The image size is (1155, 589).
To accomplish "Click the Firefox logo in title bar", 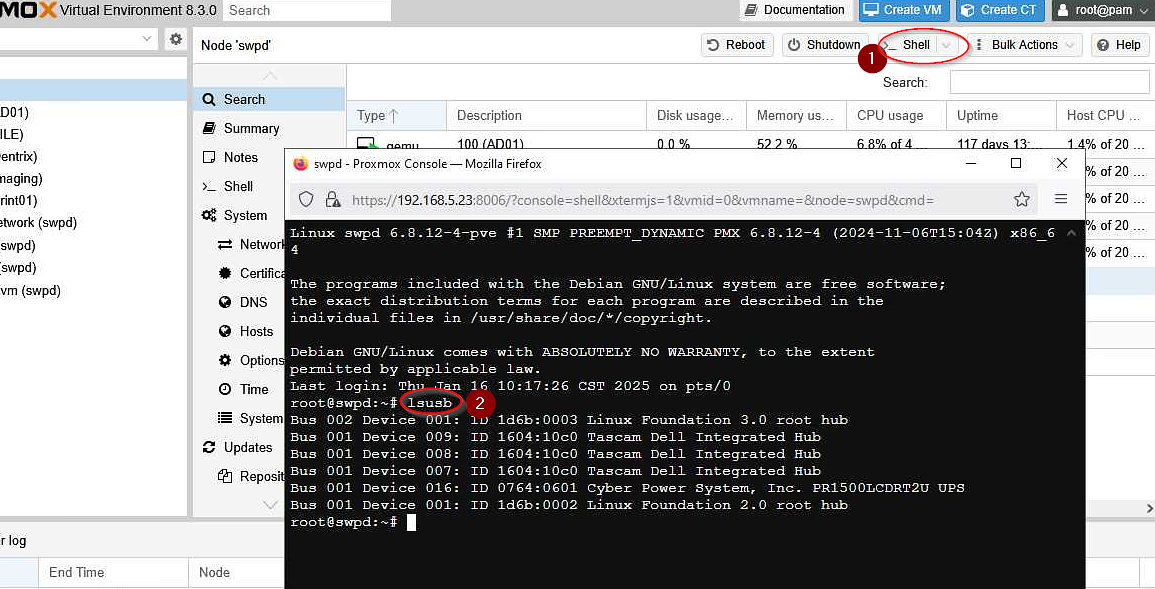I will coord(301,163).
